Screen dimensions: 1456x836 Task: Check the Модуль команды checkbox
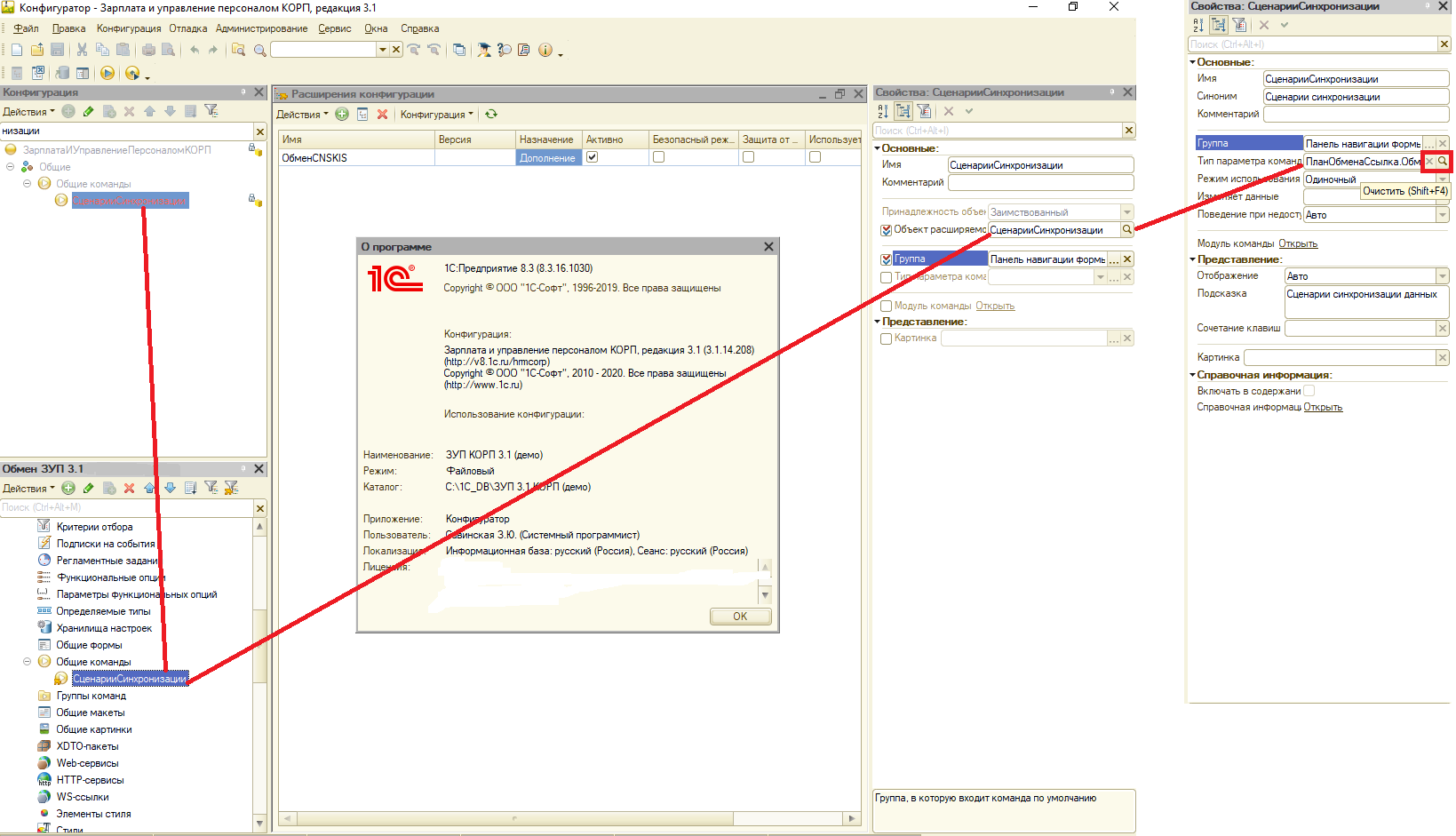click(x=886, y=307)
